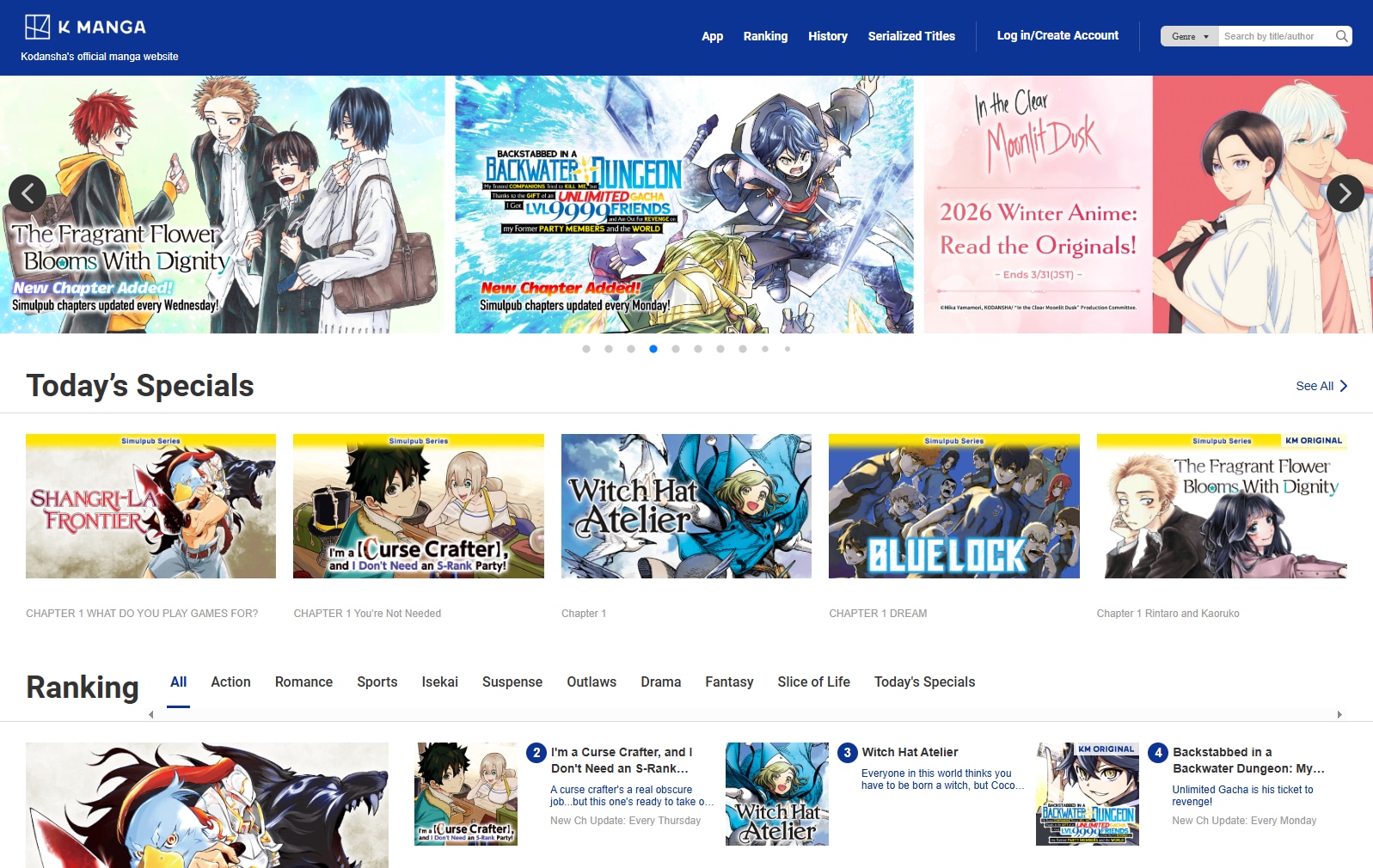Open Witch Hat Atelier special thumbnail

coord(686,506)
